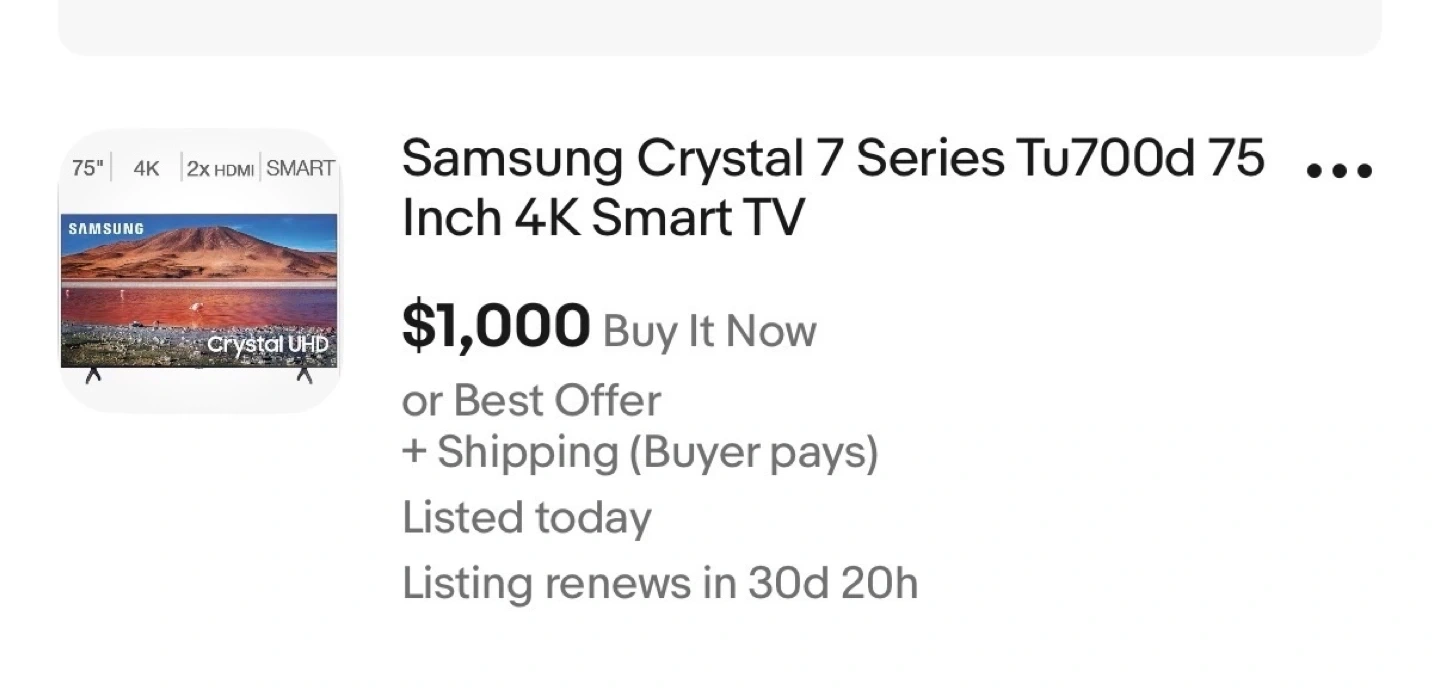Viewport: 1440px width, 696px height.
Task: Click "Inch 4K Smart TV" title line
Action: click(x=602, y=219)
